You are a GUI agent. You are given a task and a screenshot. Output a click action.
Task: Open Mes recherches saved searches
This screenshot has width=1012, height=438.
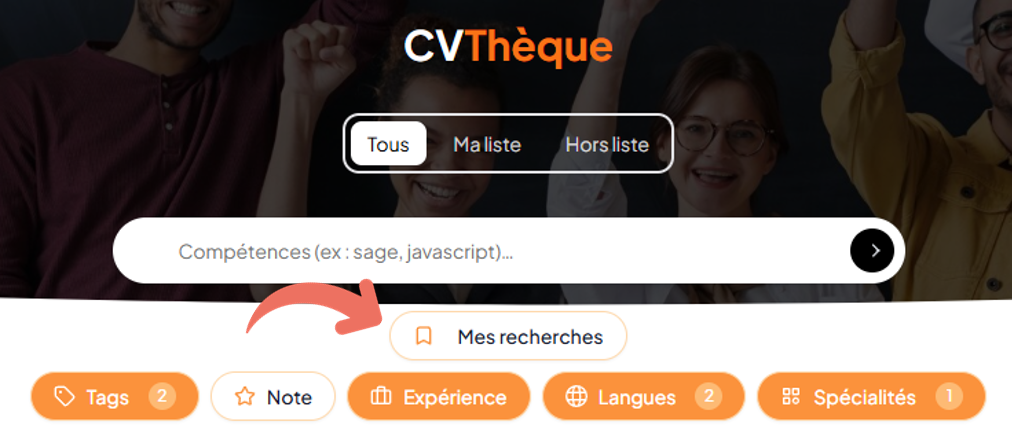tap(508, 336)
